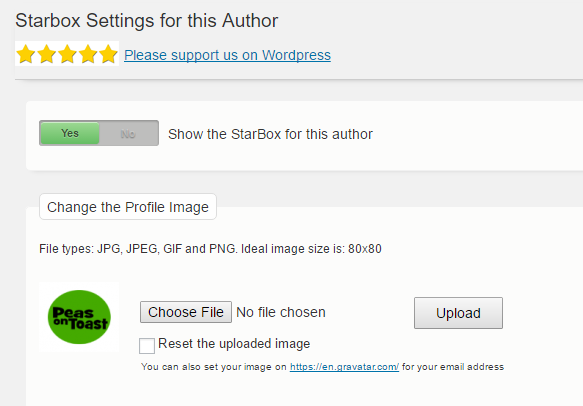Screen dimensions: 583x406
Task: Click the Reset the uploaded image label text
Action: (x=234, y=344)
